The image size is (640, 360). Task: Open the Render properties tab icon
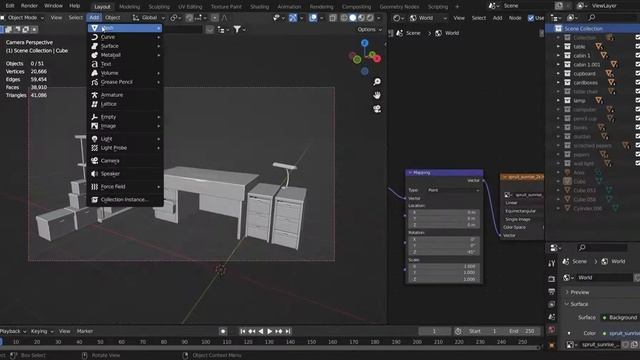click(552, 279)
